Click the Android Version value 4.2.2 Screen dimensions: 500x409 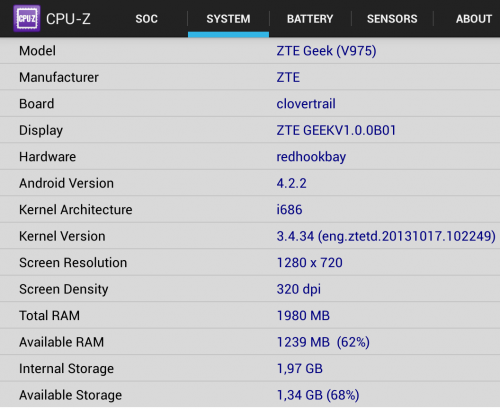(x=291, y=183)
